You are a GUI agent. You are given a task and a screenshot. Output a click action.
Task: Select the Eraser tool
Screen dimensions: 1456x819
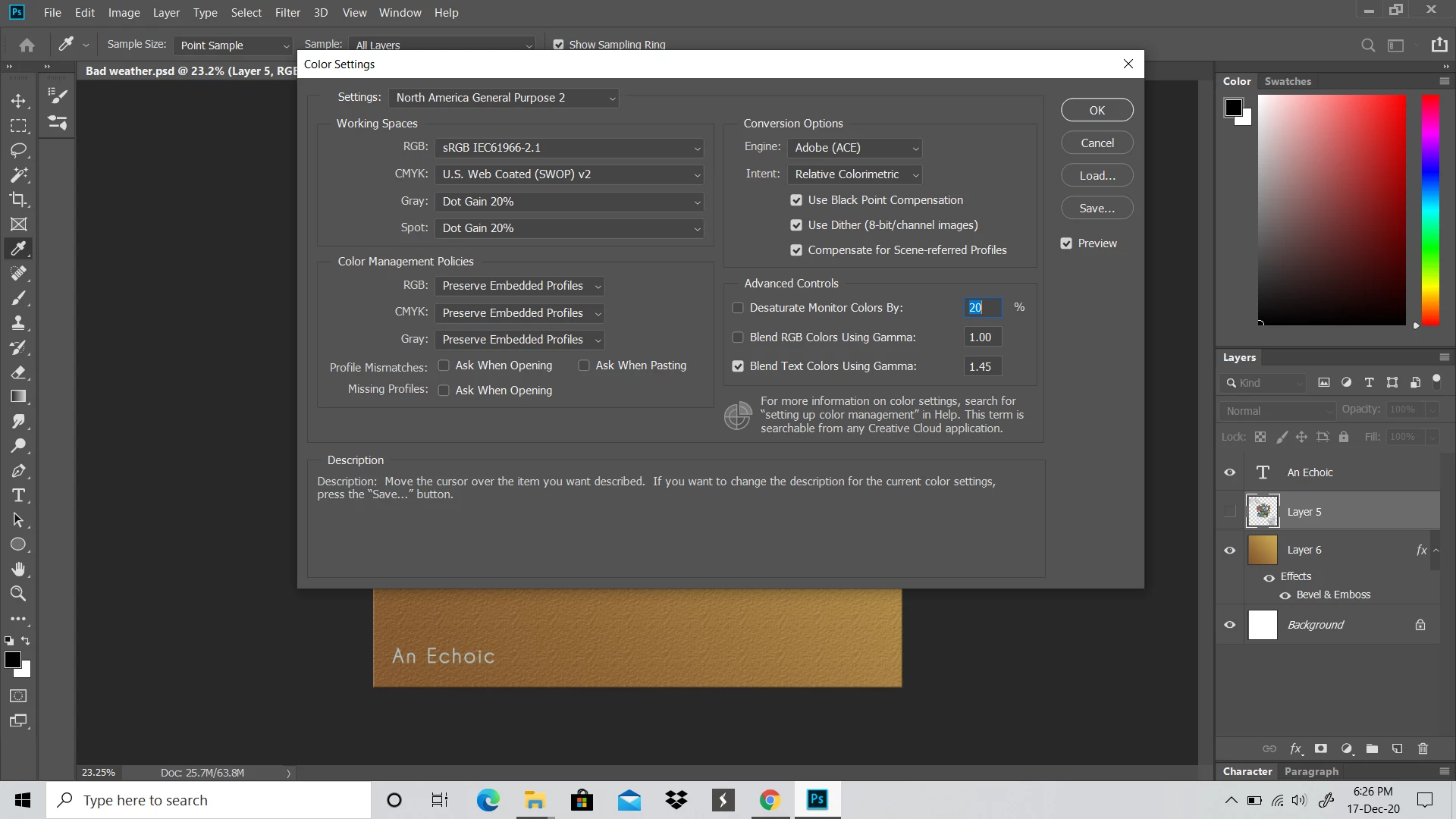point(19,372)
